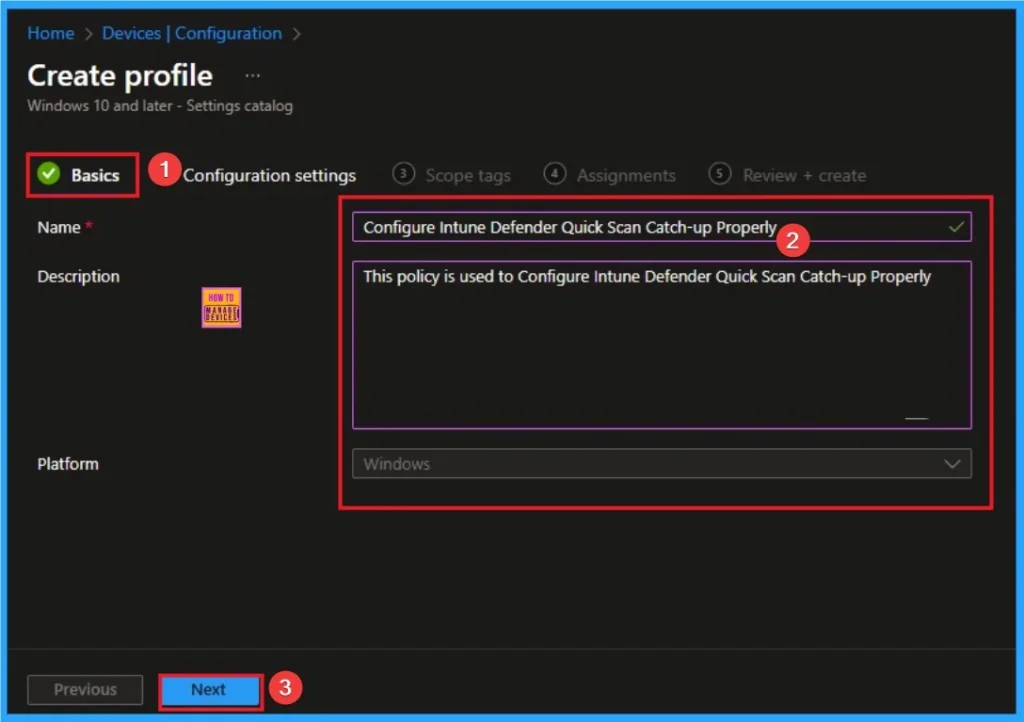Viewport: 1024px width, 722px height.
Task: Click the ellipsis next to Create profile
Action: 252,74
